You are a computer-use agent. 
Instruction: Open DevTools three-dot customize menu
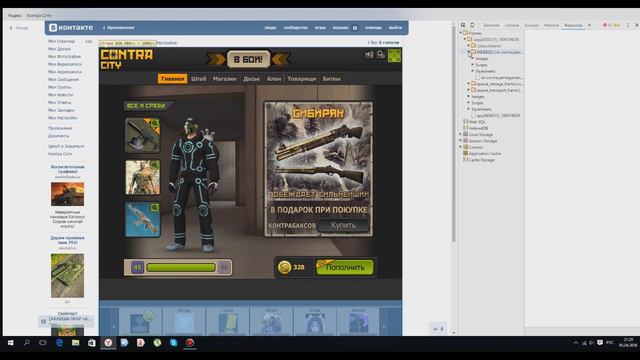[x=628, y=25]
